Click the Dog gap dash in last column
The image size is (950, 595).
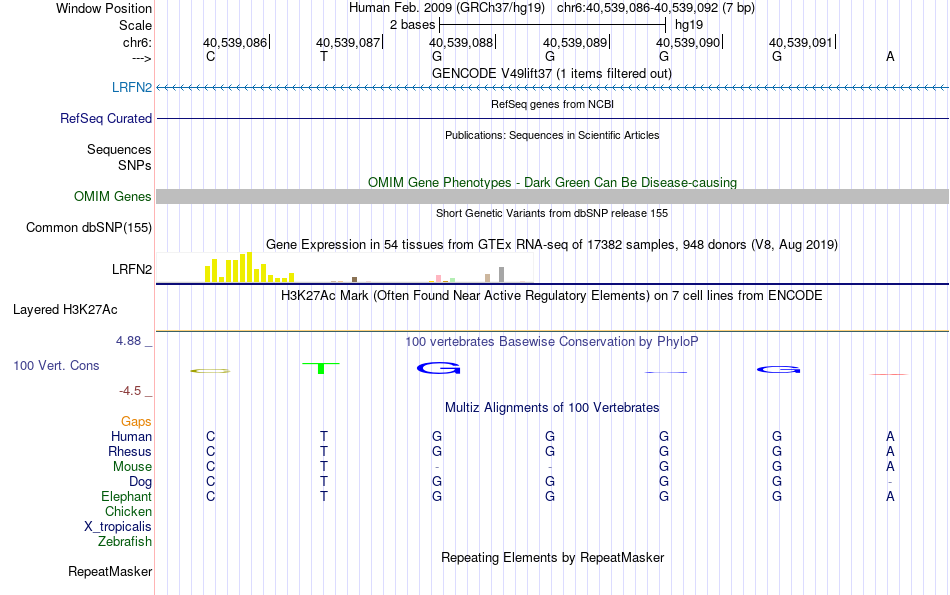pyautogui.click(x=890, y=482)
